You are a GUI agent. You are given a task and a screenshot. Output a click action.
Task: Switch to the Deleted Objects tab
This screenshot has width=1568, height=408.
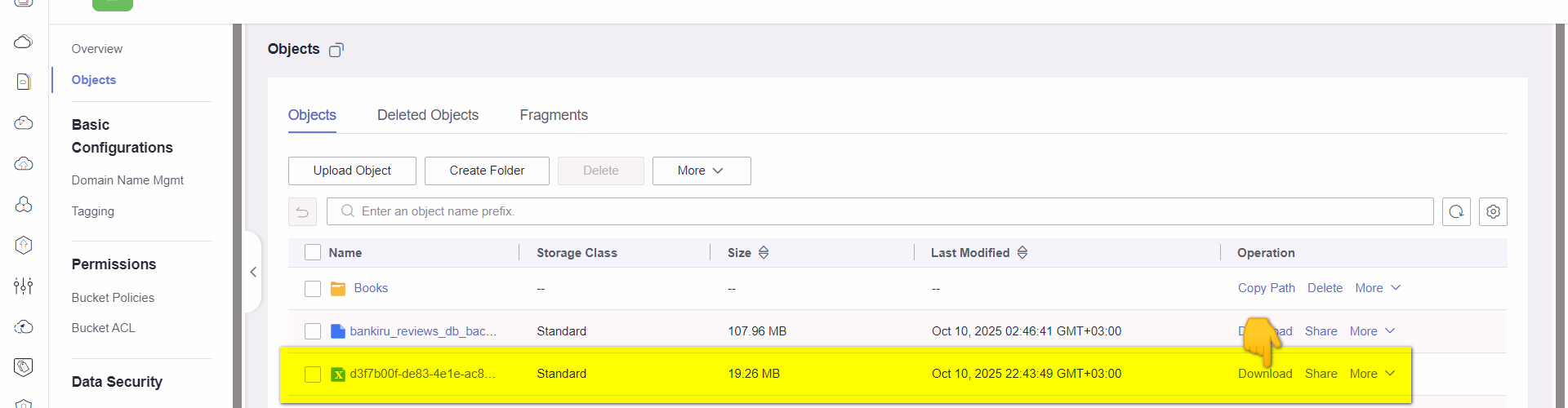click(x=428, y=115)
